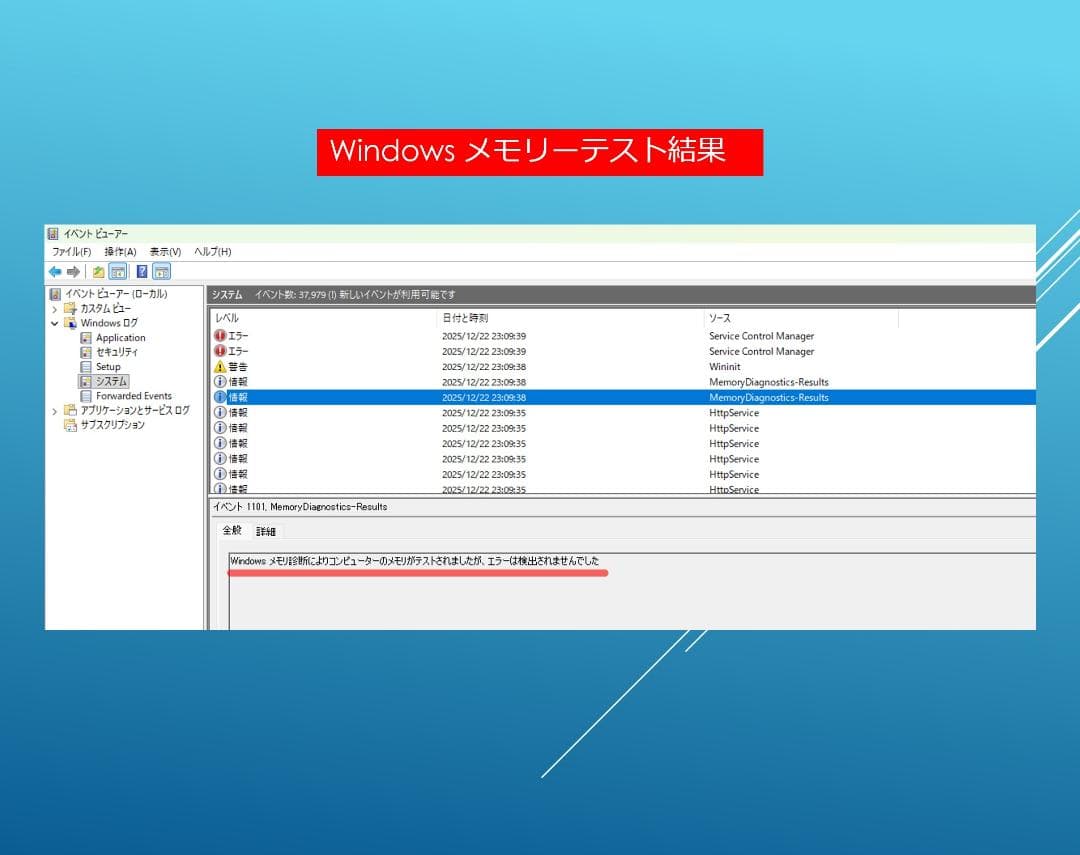Click the back navigation arrow in toolbar
This screenshot has height=855, width=1080.
55,271
